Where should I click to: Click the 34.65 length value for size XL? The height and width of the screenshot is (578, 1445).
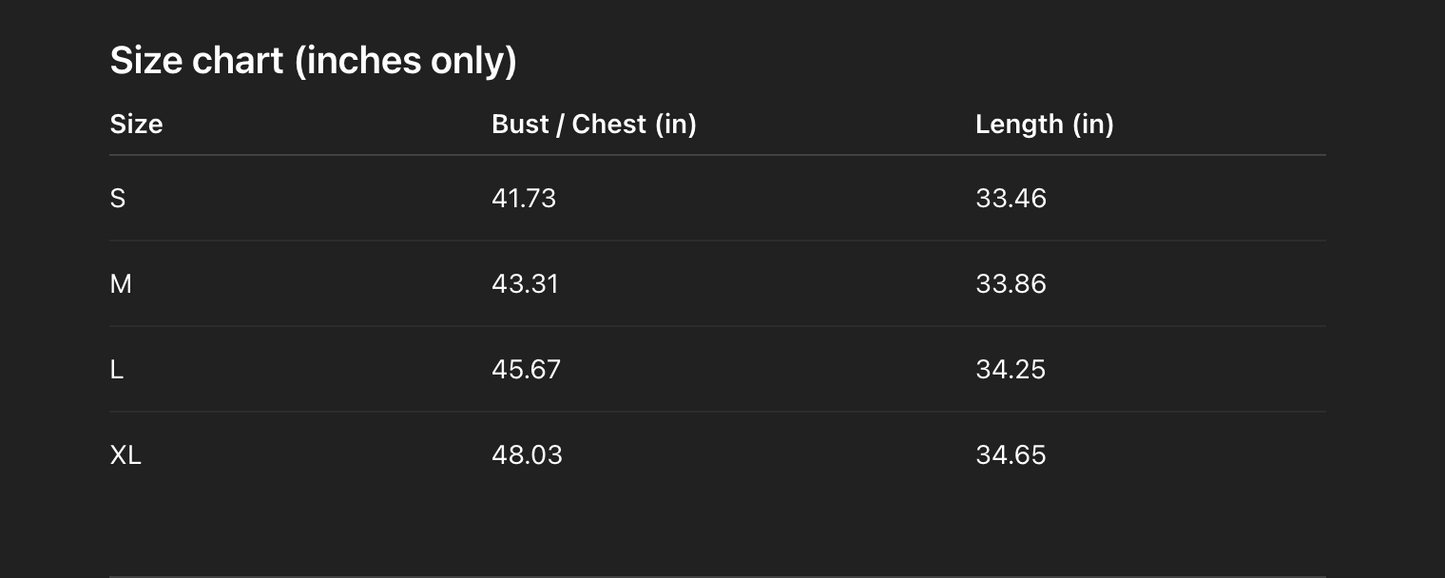[x=1010, y=455]
